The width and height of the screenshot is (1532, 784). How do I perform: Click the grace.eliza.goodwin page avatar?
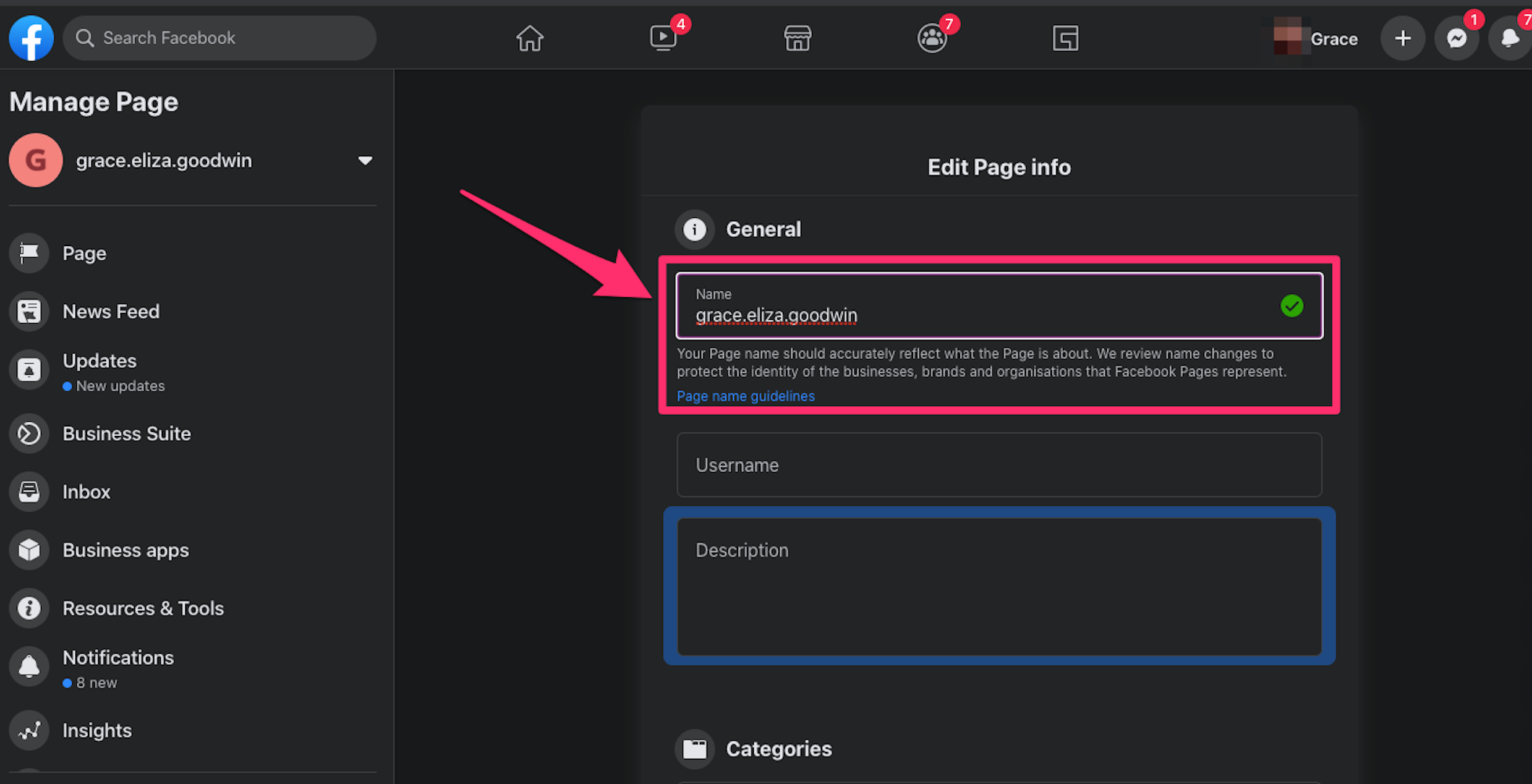click(x=35, y=160)
